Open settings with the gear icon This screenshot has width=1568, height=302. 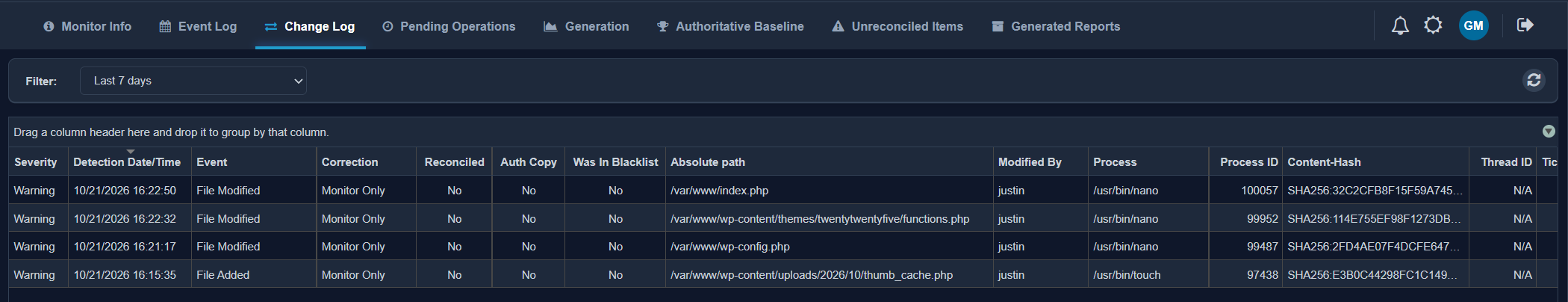[1433, 25]
